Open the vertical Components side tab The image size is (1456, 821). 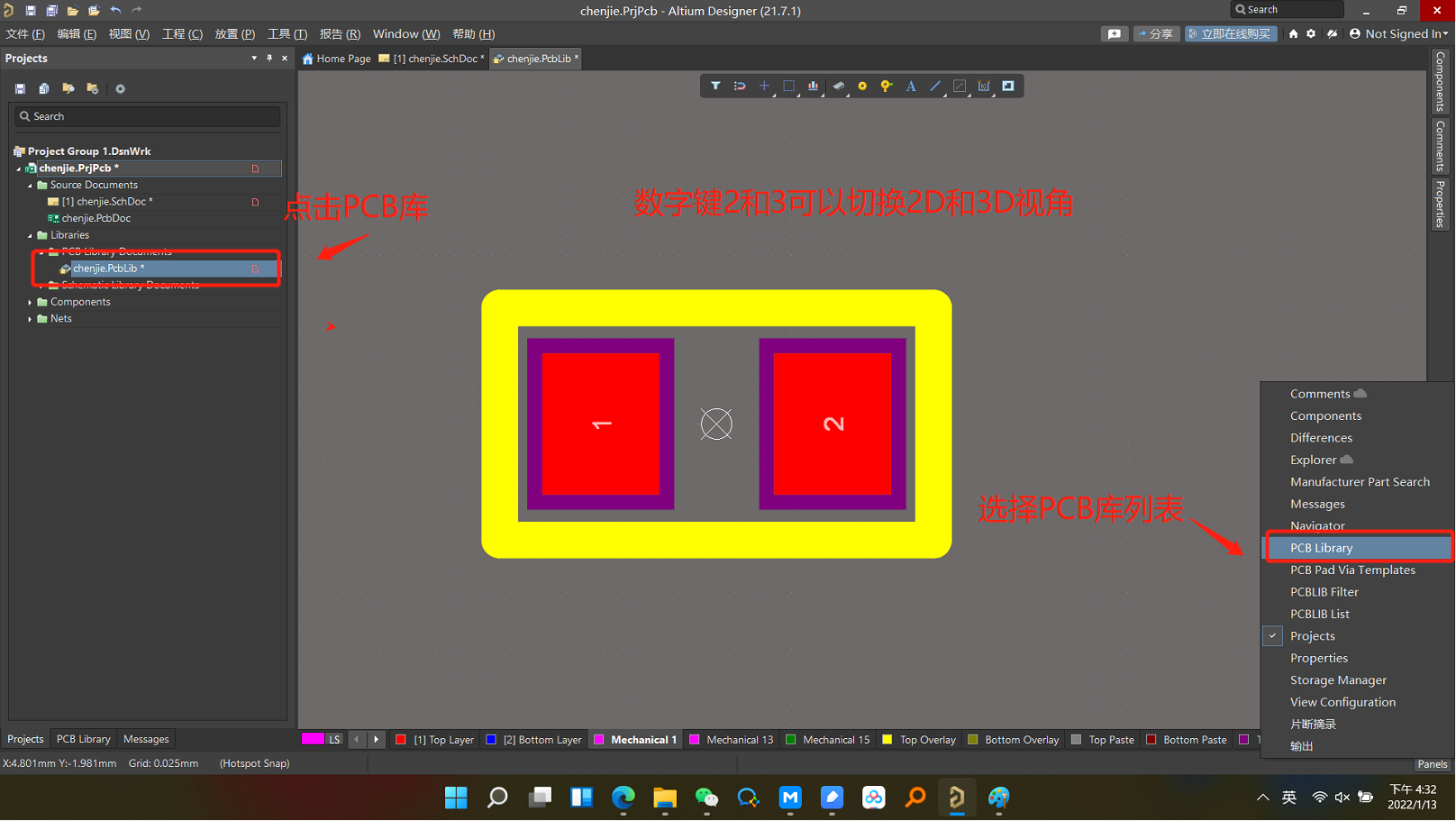click(x=1440, y=81)
